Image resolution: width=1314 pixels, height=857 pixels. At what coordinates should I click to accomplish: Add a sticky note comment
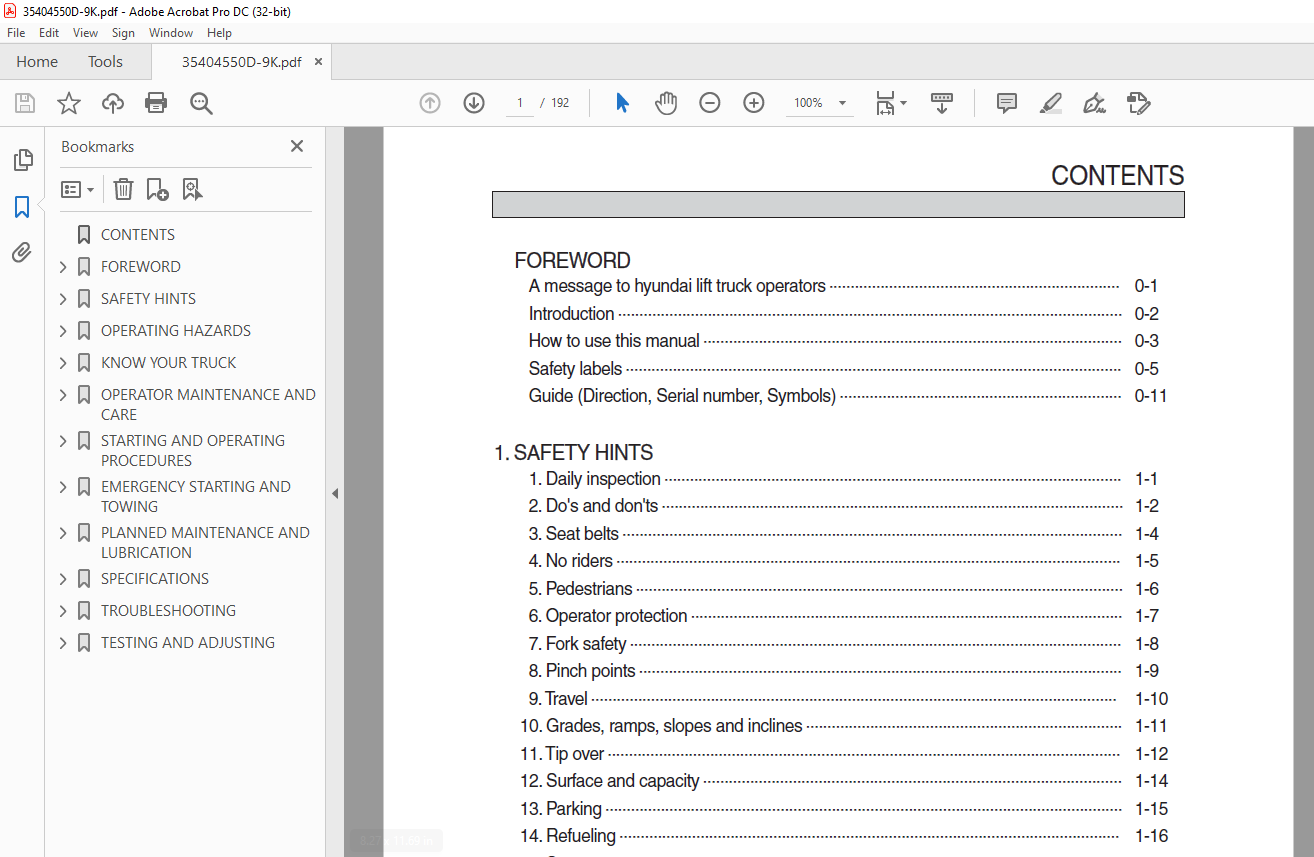(x=1007, y=103)
